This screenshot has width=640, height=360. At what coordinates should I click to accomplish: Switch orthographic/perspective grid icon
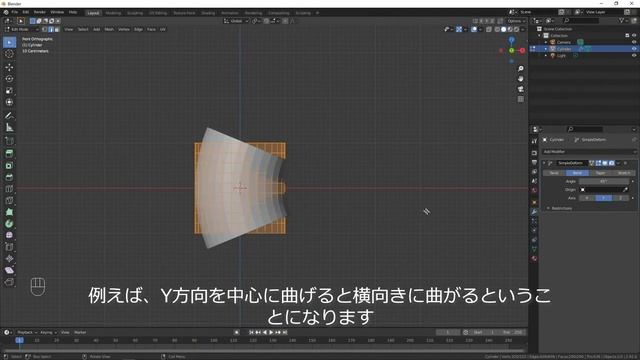[520, 99]
